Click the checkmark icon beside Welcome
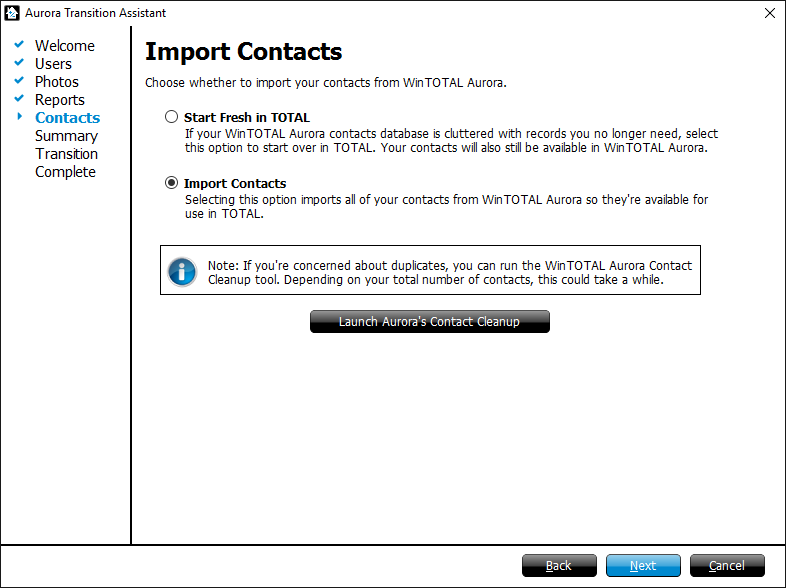Viewport: 786px width, 588px height. click(x=19, y=45)
